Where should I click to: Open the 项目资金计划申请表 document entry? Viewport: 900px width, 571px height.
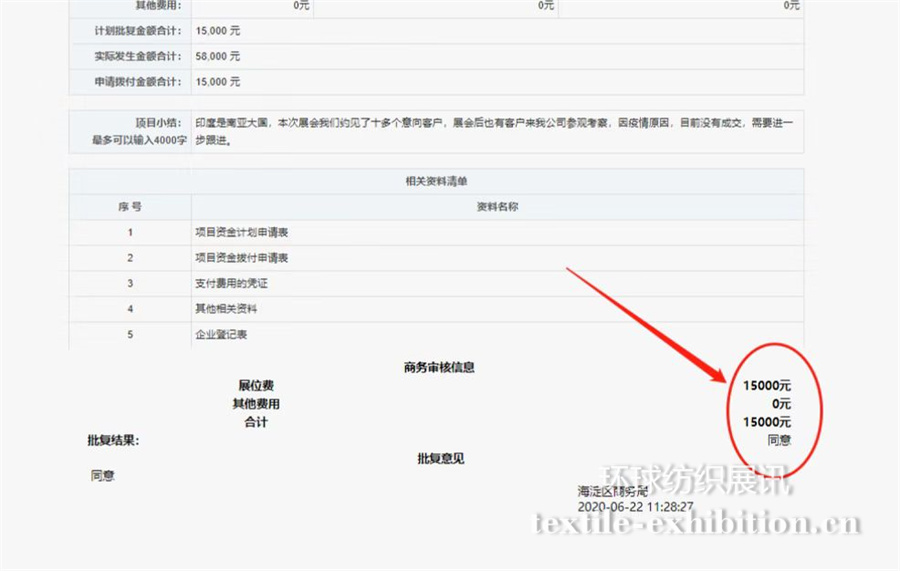coord(242,233)
